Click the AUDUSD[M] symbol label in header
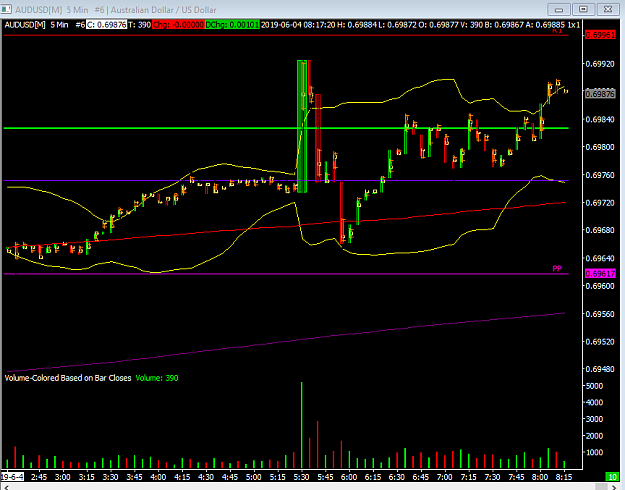Image resolution: width=625 pixels, height=490 pixels. (25, 25)
